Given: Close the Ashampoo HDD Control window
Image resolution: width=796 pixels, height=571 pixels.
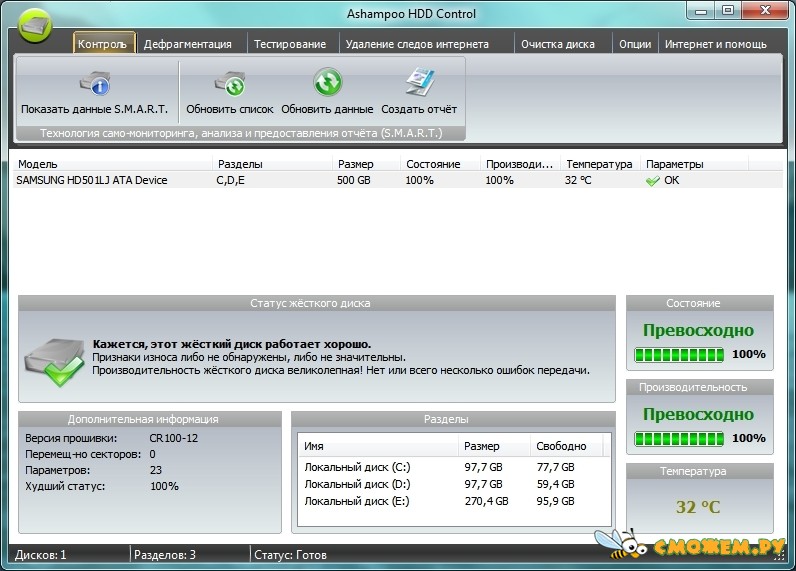Looking at the screenshot, I should (766, 11).
